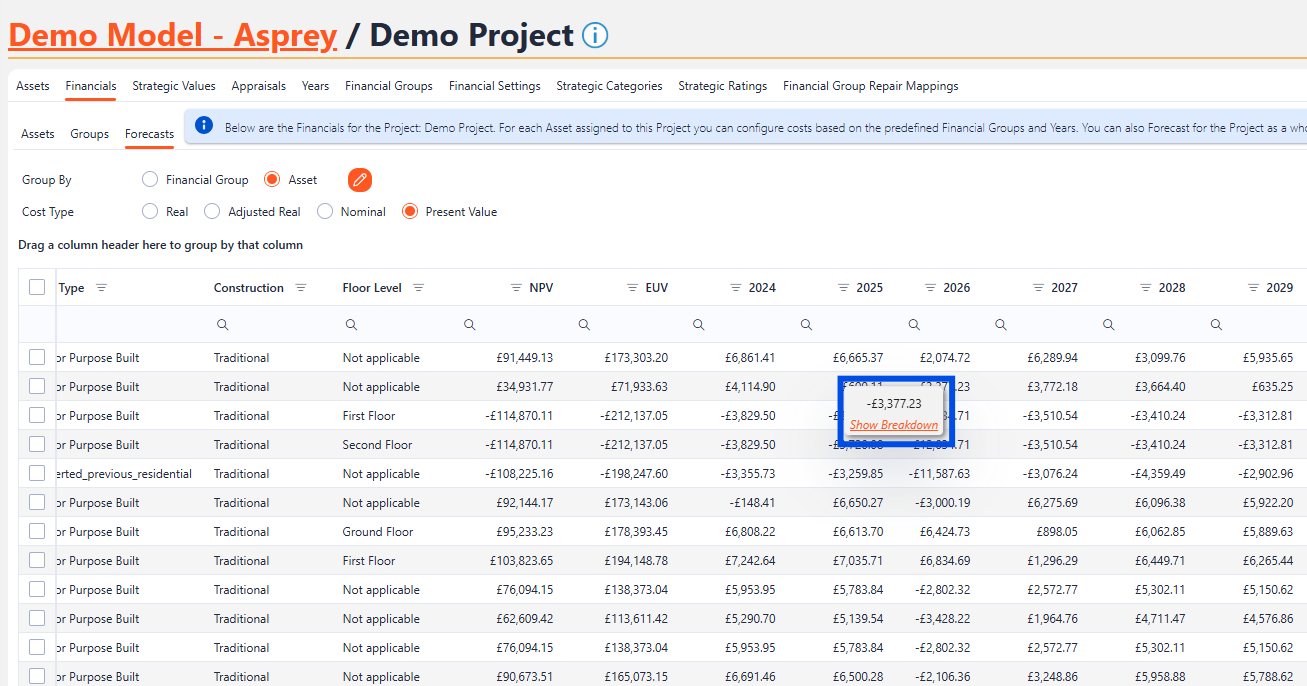Viewport: 1307px width, 686px height.
Task: Select the Real cost type radio
Action: coord(150,212)
